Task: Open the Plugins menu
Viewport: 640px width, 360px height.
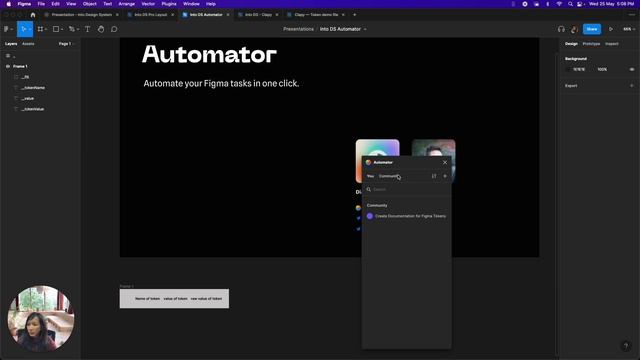Action: click(x=169, y=4)
